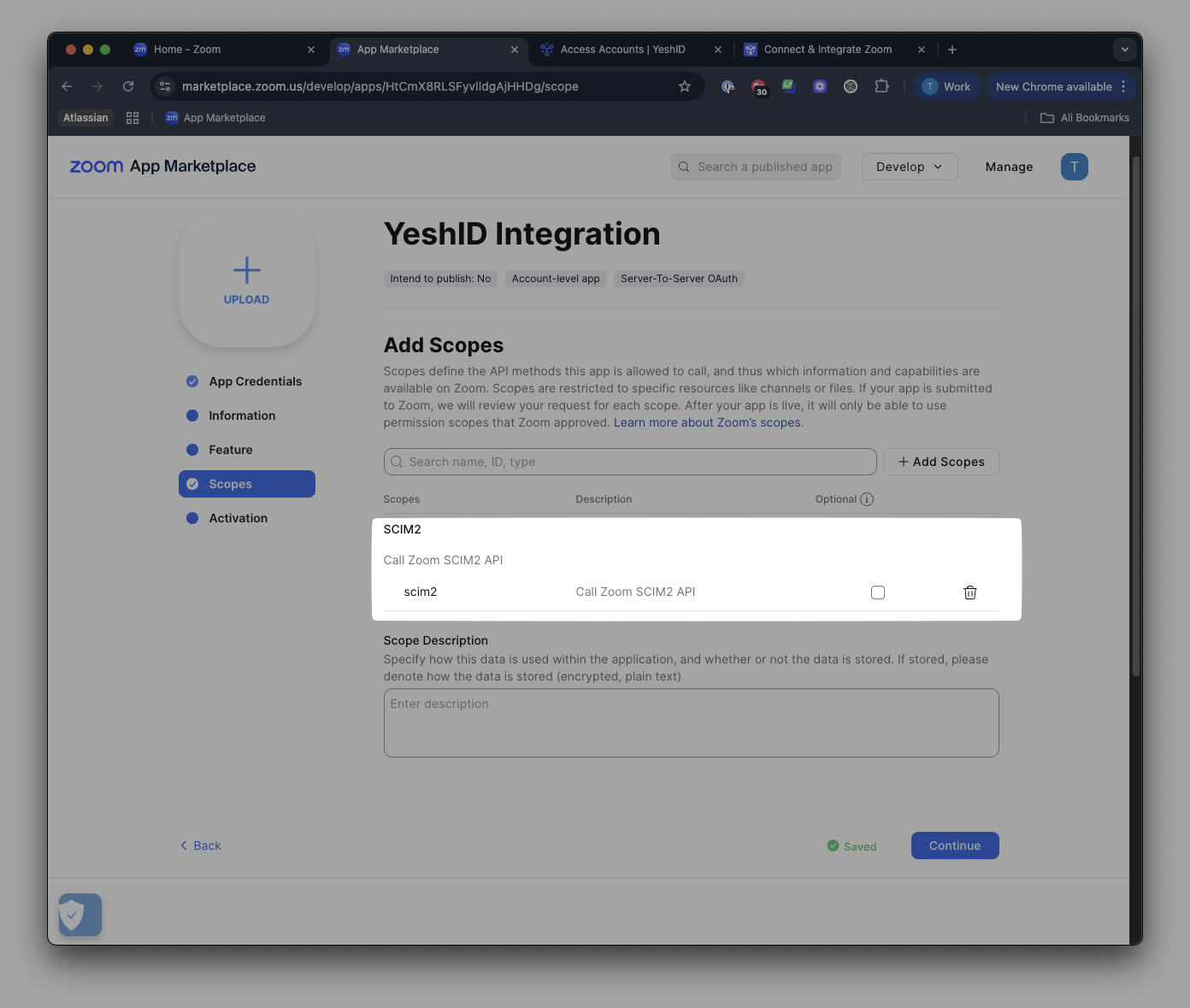
Task: Click the Add Scopes button
Action: point(941,462)
